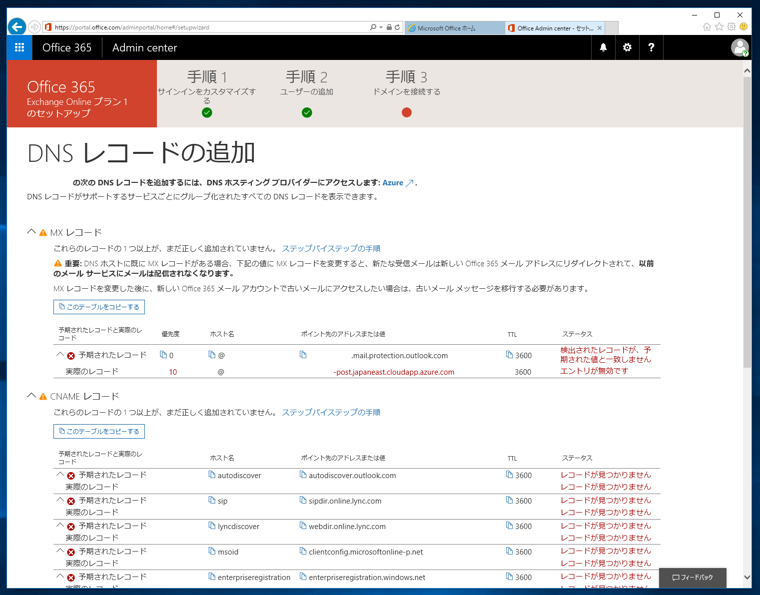This screenshot has height=595, width=760.
Task: Go to 手順 3 ドメインを接続する step
Action: click(x=407, y=93)
